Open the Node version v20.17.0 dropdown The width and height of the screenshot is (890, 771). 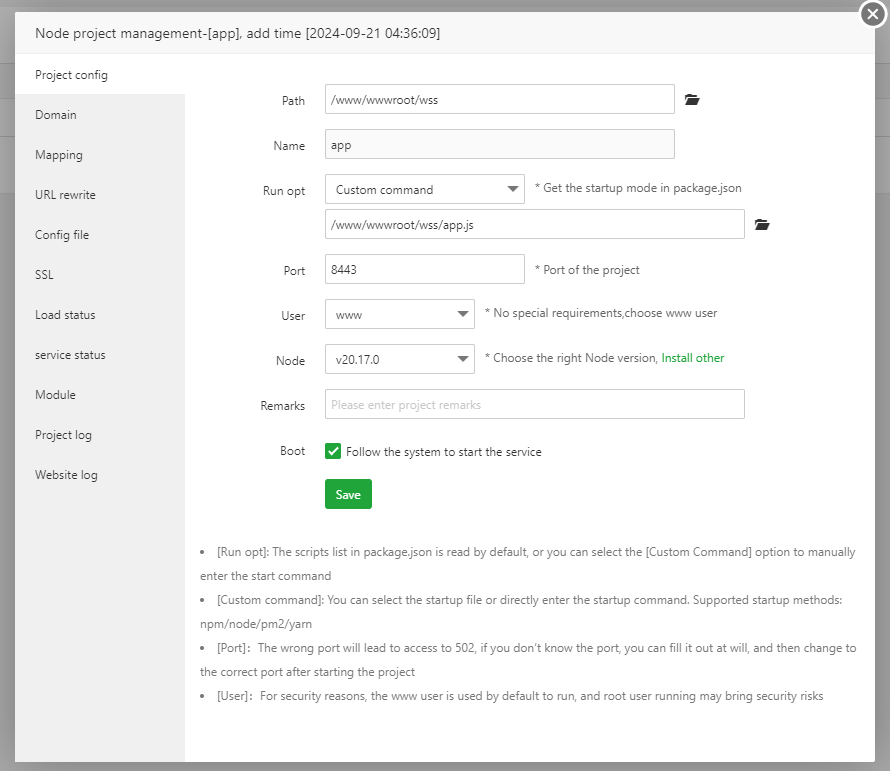click(x=399, y=360)
